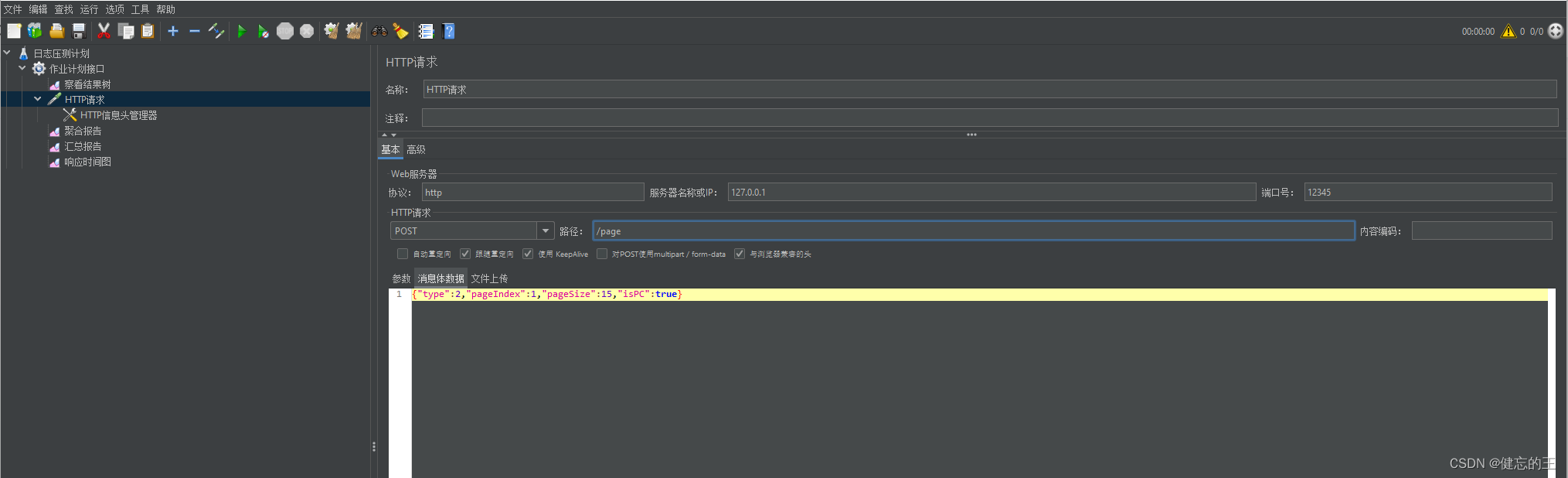Screen dimensions: 1568x478
Task: Save the test plan with floppy icon
Action: [x=78, y=31]
